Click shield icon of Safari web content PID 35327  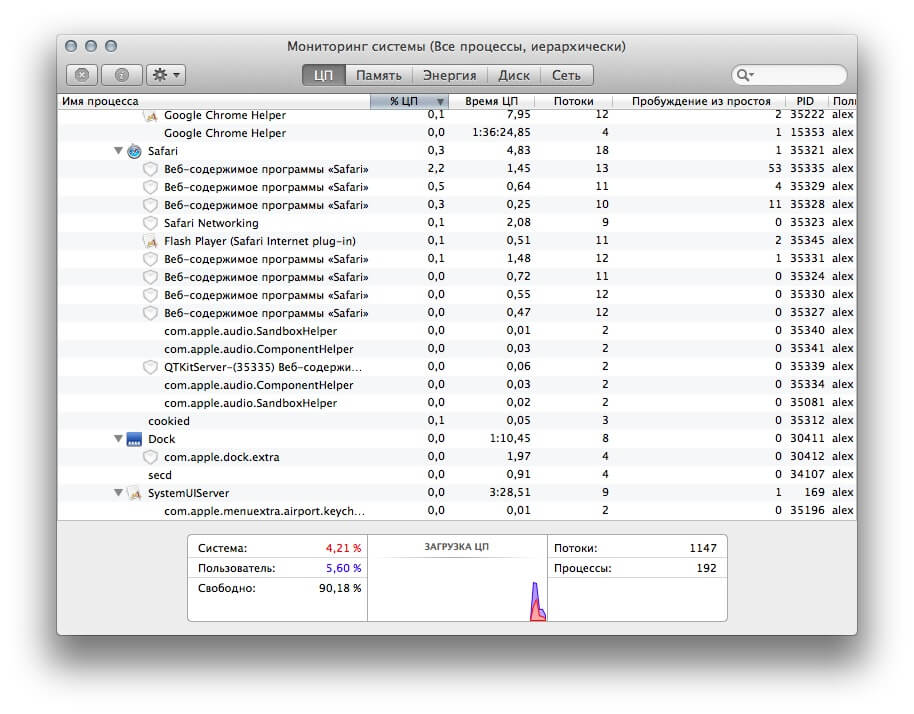[150, 313]
